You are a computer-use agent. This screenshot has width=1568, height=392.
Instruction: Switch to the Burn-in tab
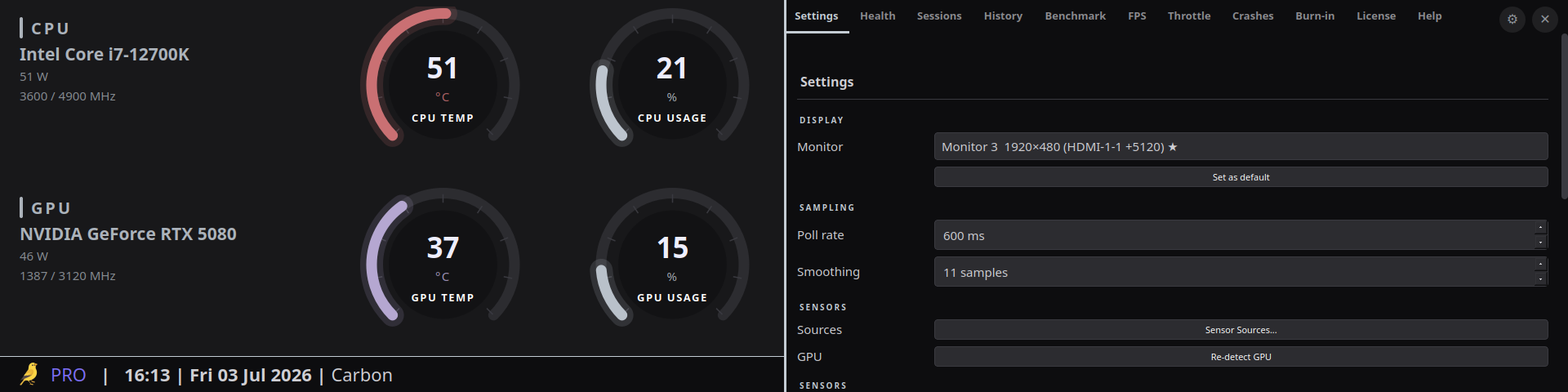[1315, 16]
